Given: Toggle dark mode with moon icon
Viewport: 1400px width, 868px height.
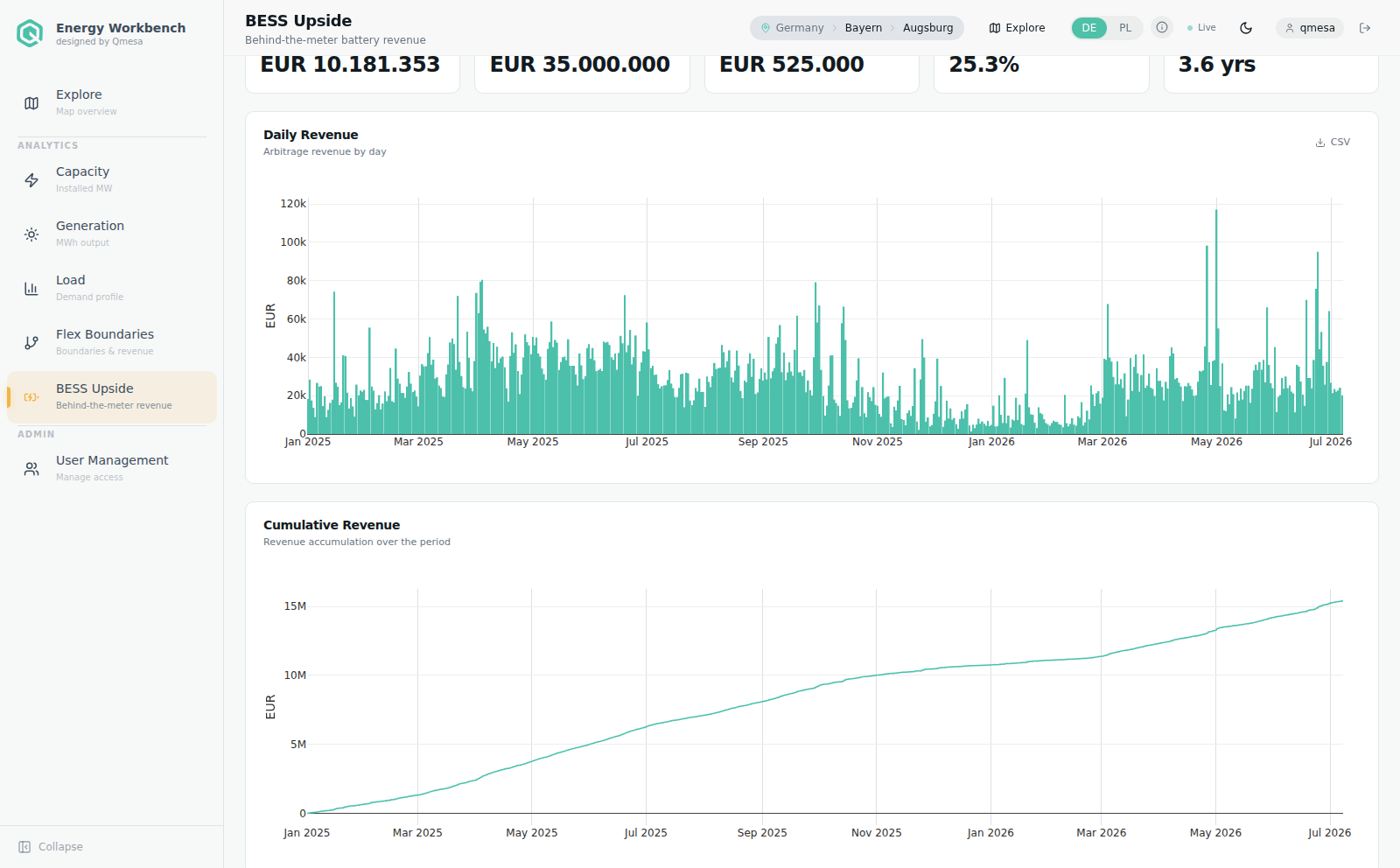Looking at the screenshot, I should (1246, 28).
